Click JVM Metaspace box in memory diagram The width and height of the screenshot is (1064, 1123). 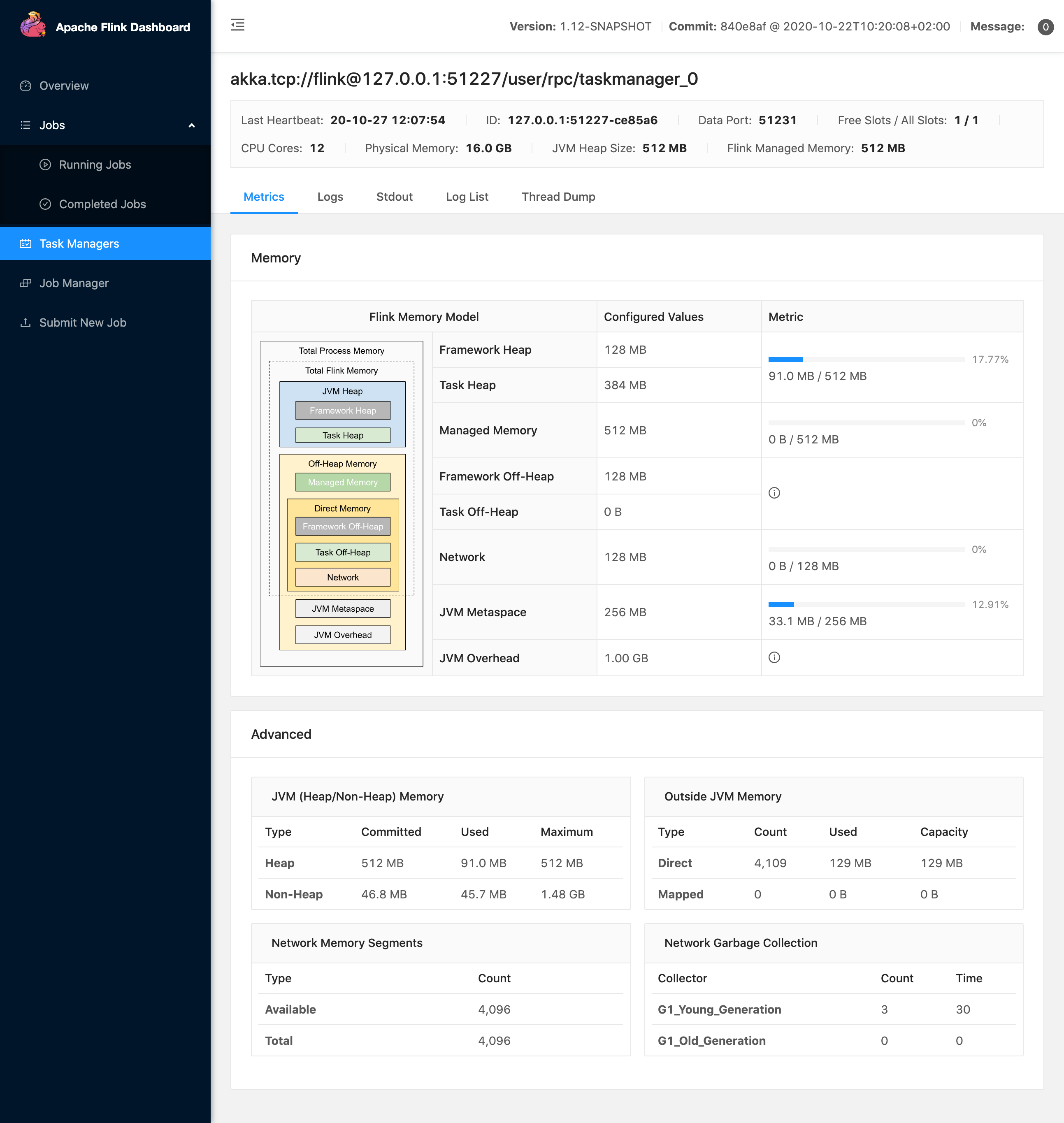click(343, 608)
